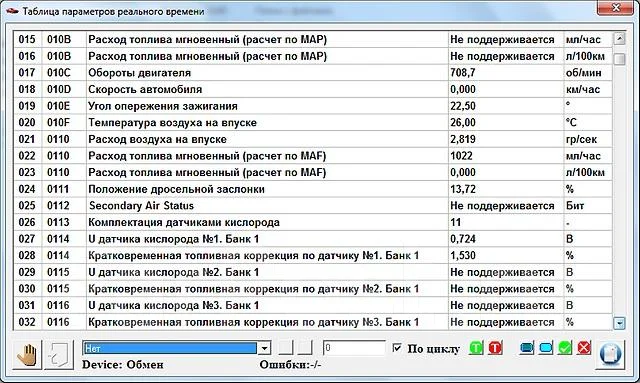The width and height of the screenshot is (640, 383).
Task: Click value cell '1022'
Action: (506, 156)
